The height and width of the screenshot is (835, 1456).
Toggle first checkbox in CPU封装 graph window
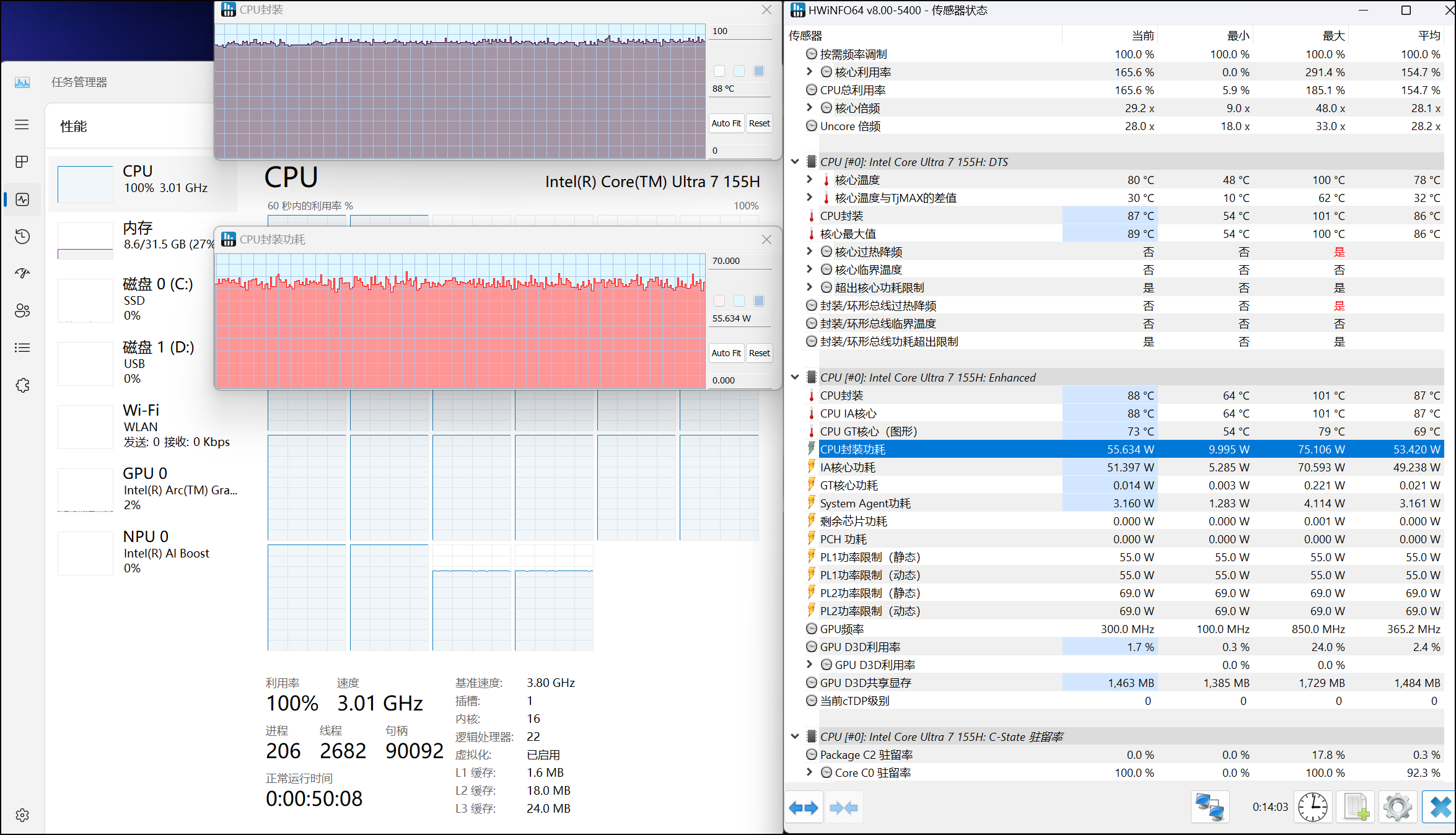click(719, 71)
